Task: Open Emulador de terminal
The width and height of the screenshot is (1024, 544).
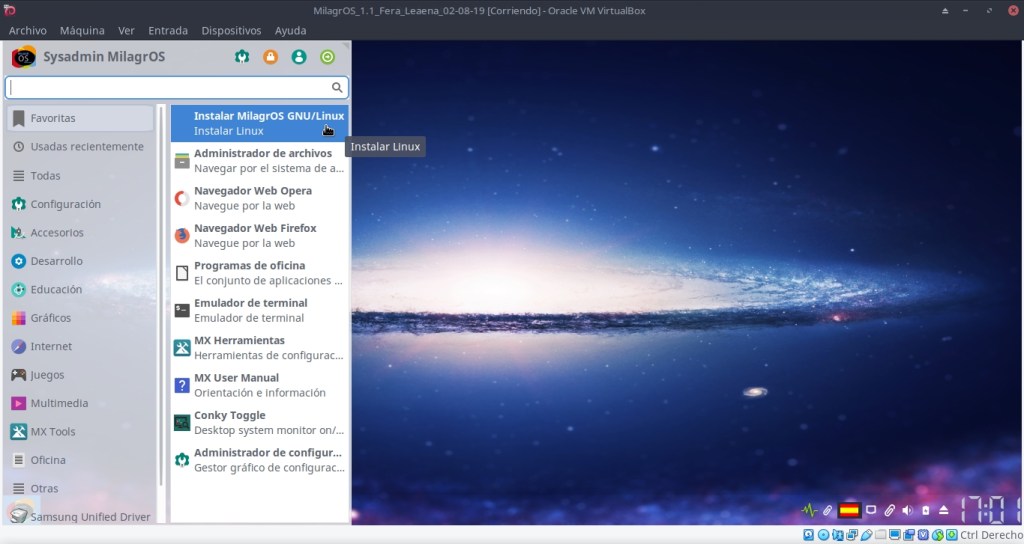Action: [260, 310]
